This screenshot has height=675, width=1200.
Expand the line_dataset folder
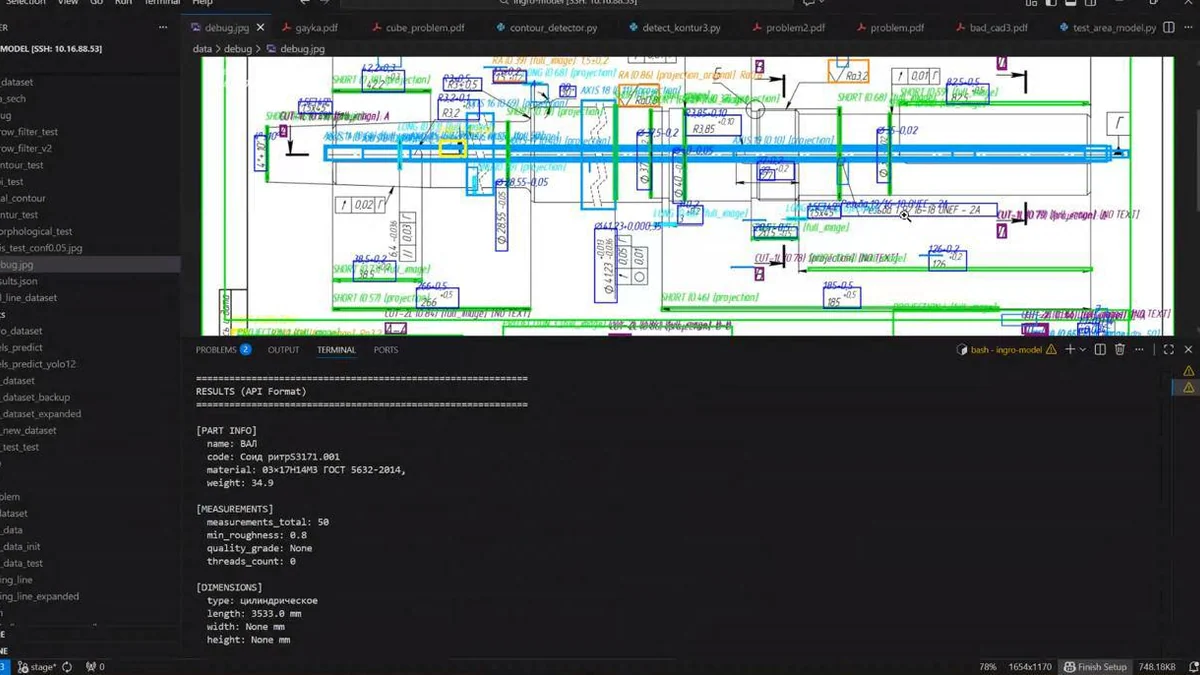coord(90,298)
